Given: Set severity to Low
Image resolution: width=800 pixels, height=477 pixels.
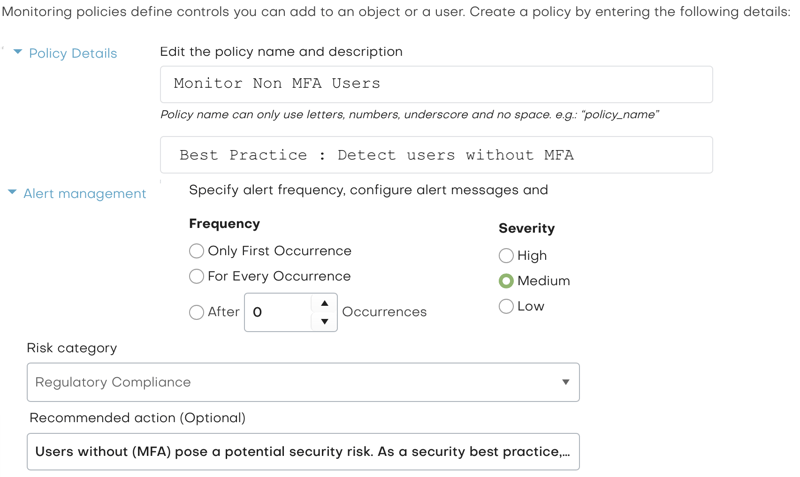Looking at the screenshot, I should [506, 306].
